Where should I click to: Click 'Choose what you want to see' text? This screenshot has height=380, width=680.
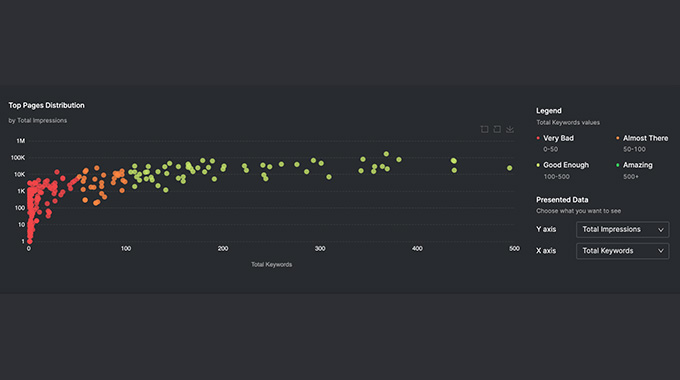pyautogui.click(x=579, y=211)
